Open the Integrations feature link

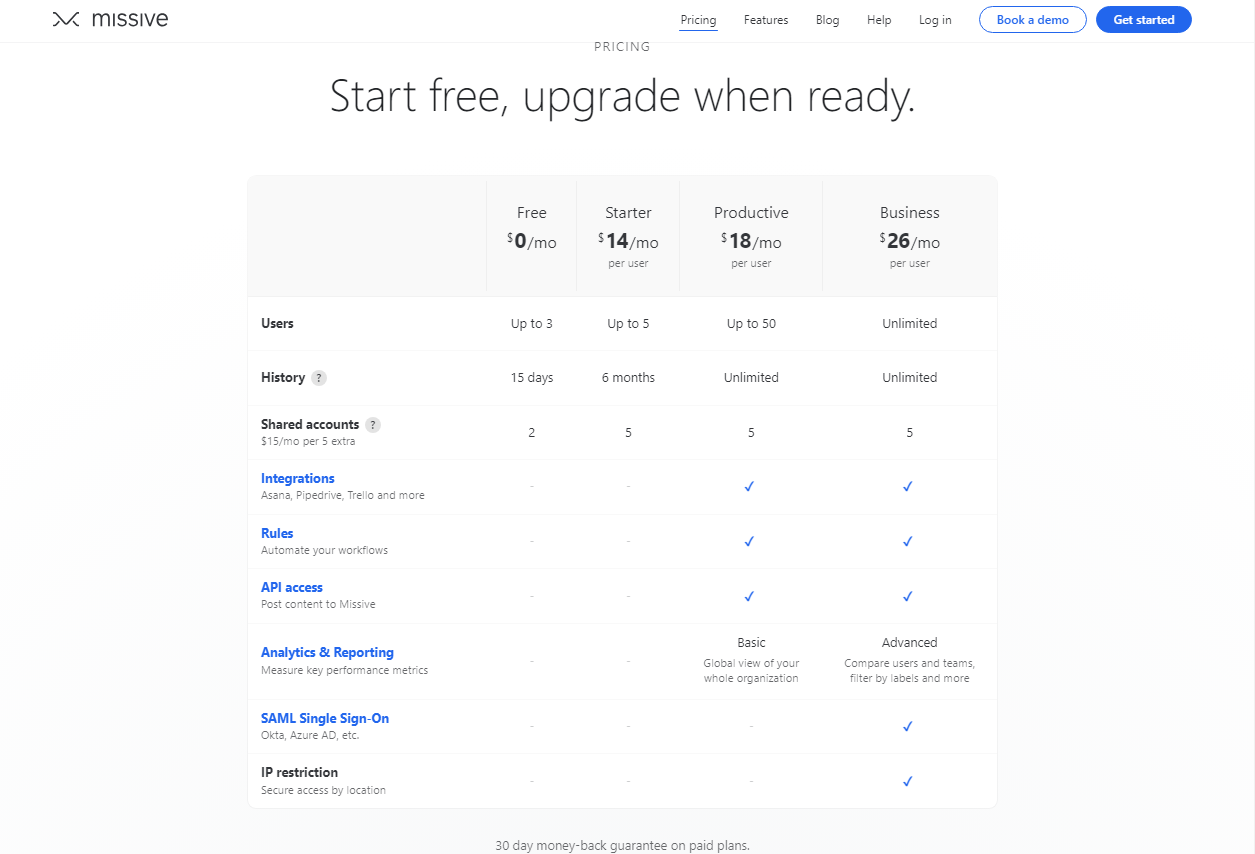click(298, 479)
